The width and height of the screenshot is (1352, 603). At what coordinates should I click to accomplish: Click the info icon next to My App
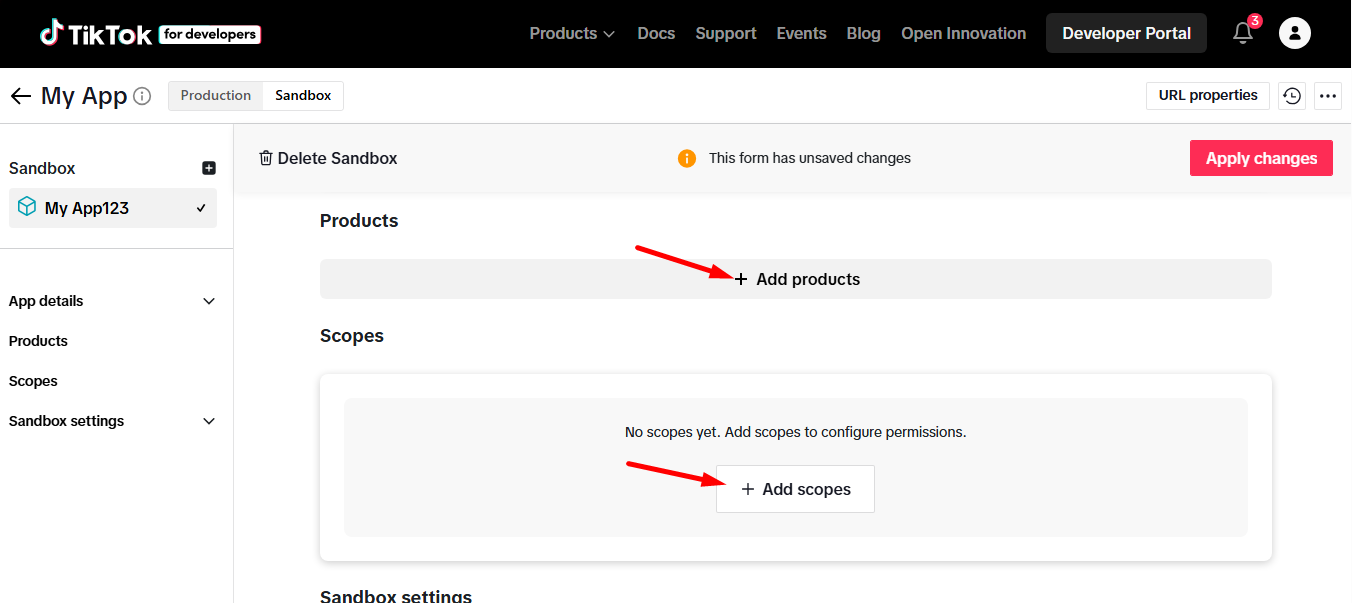142,96
